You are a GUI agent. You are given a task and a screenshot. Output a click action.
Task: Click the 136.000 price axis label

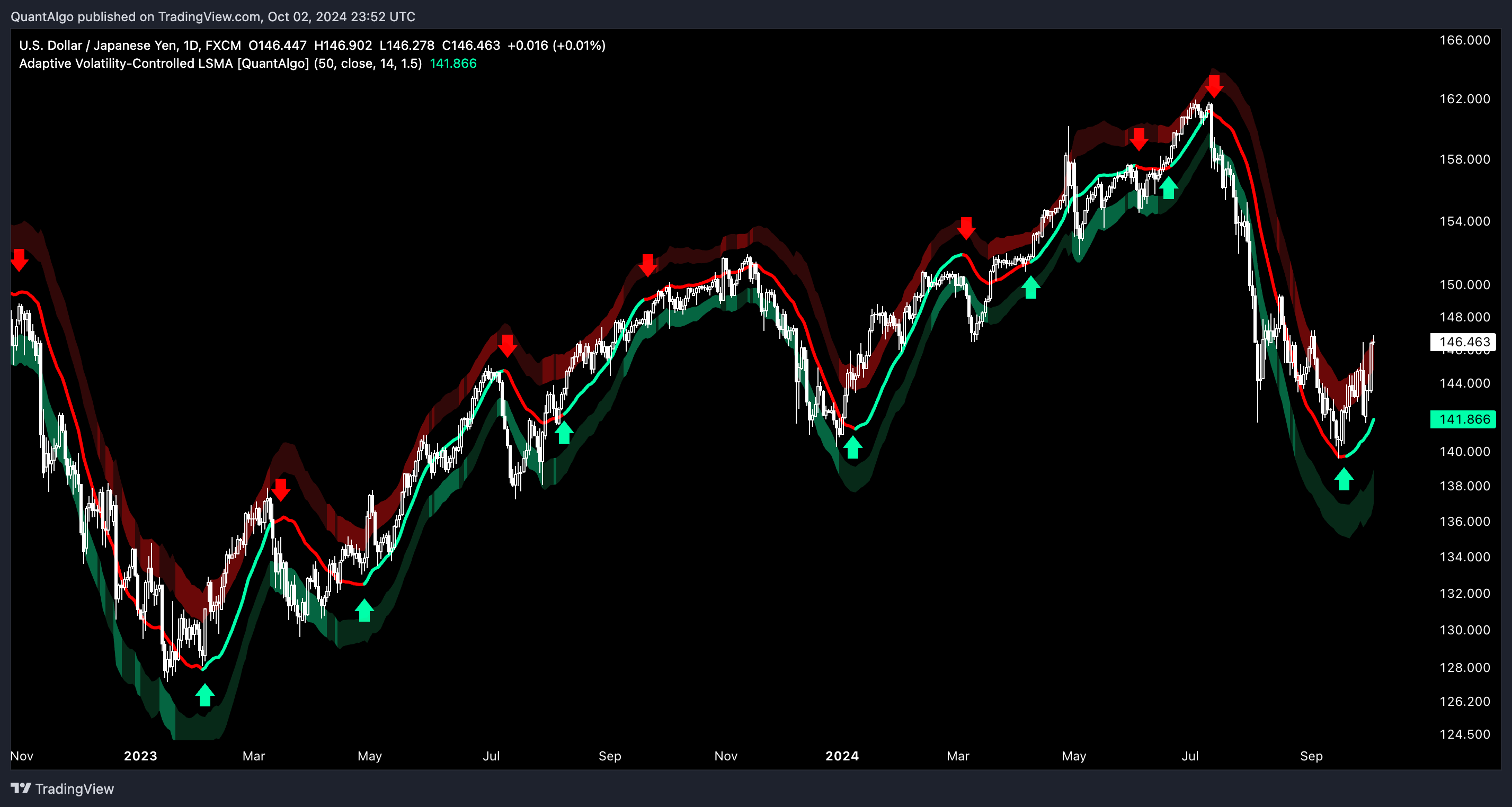[1464, 521]
